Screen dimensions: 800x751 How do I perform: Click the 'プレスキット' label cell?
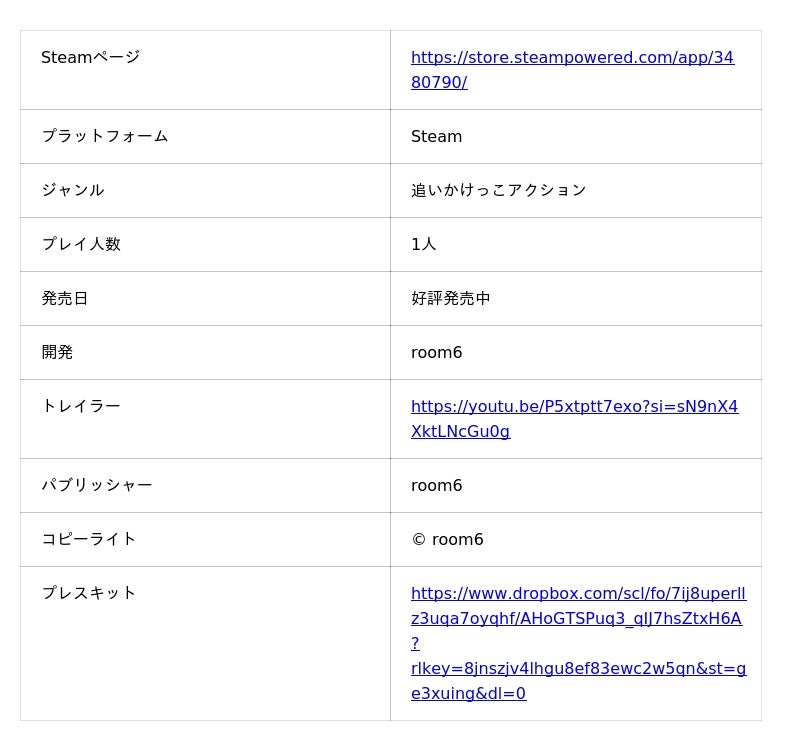(88, 593)
